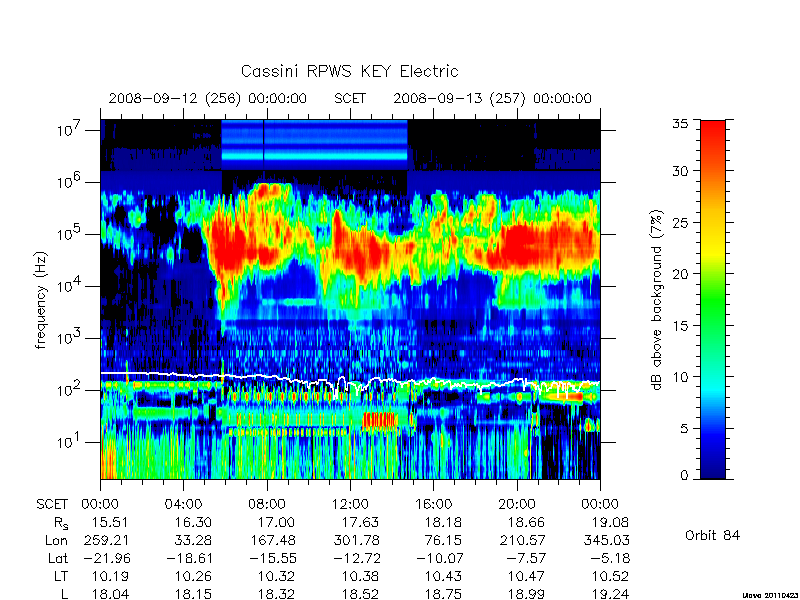
Task: Click the Rs value '17.00'
Action: coord(277,522)
